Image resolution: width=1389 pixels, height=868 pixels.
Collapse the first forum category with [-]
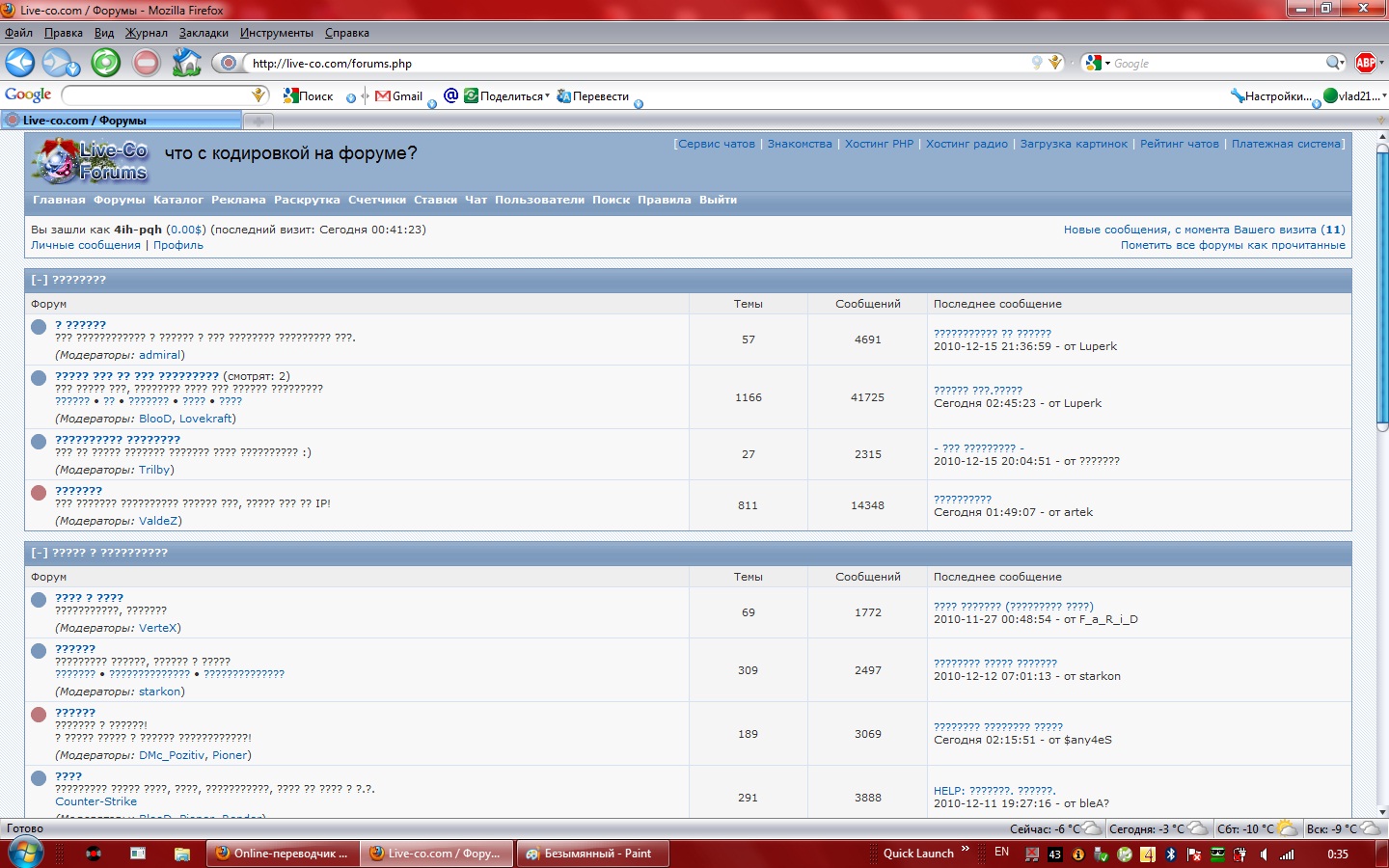pos(40,280)
